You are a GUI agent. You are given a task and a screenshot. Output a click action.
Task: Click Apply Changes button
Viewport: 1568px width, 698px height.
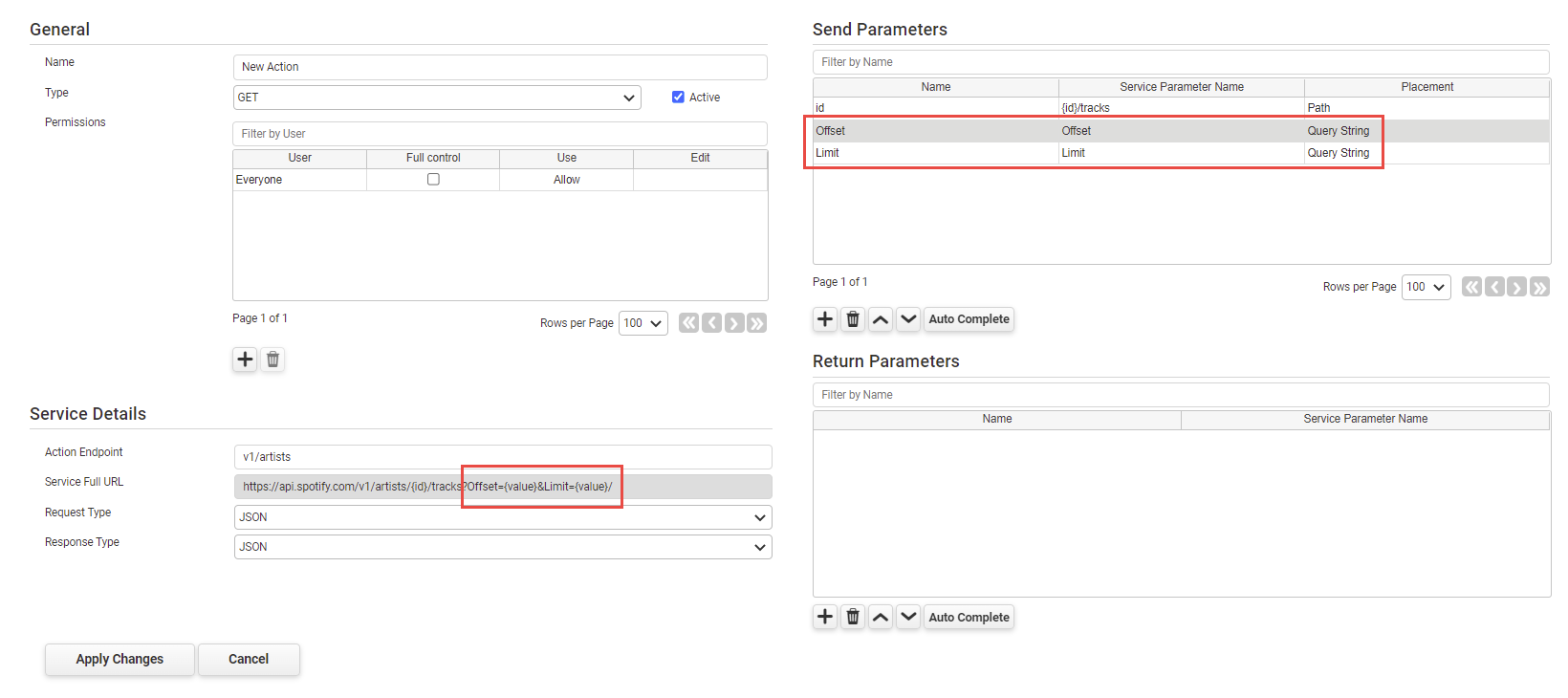[x=120, y=660]
